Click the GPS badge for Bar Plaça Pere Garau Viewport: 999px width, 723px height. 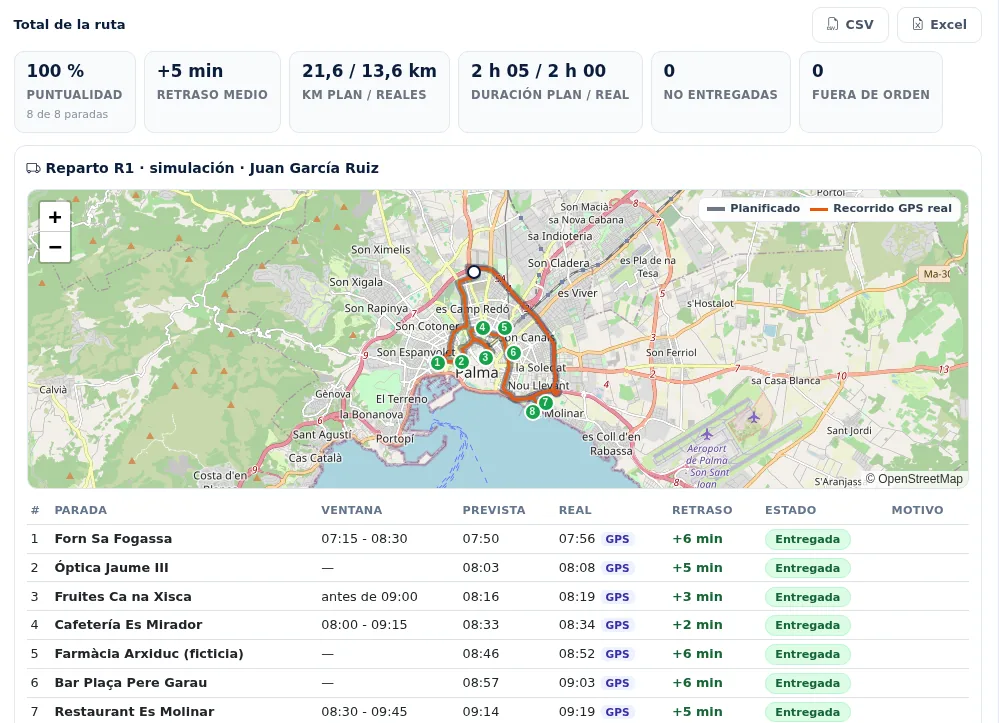coord(617,683)
